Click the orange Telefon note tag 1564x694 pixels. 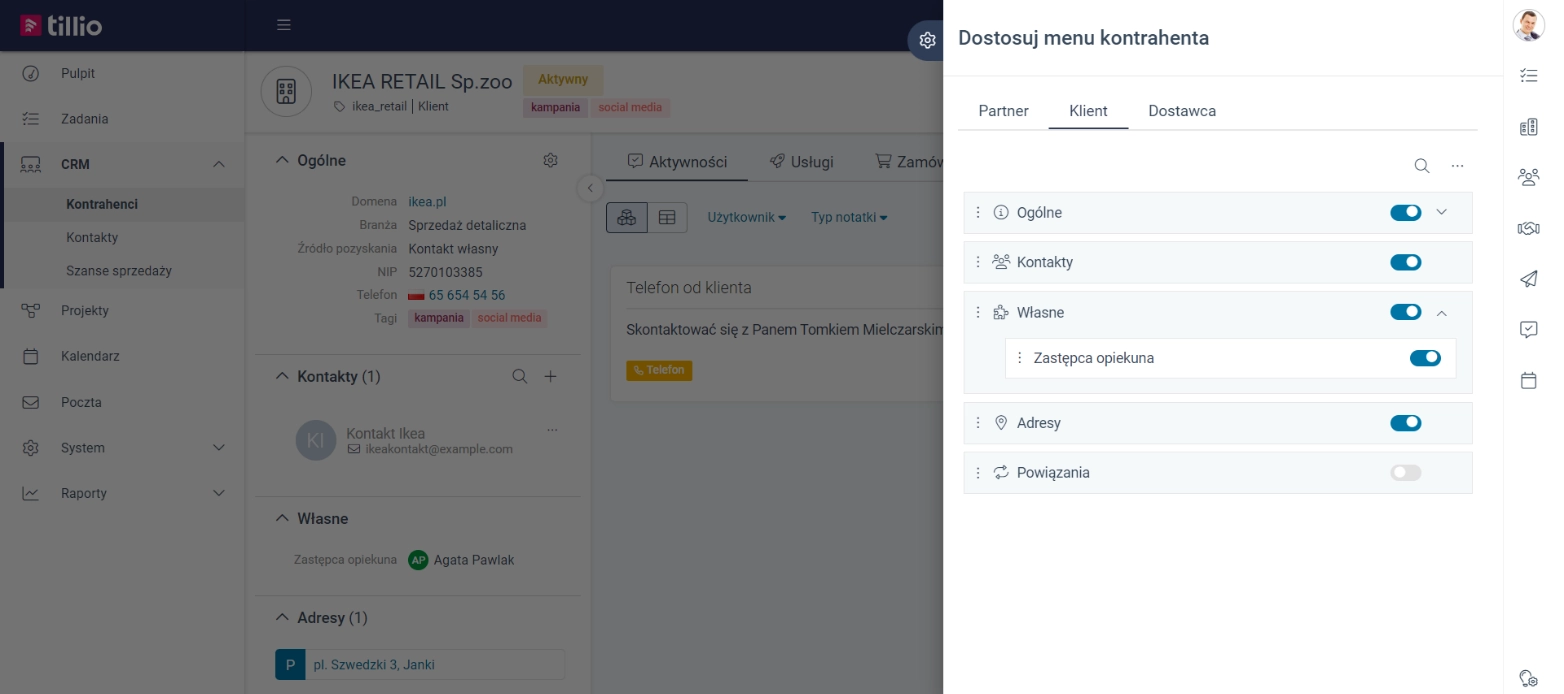click(x=659, y=370)
